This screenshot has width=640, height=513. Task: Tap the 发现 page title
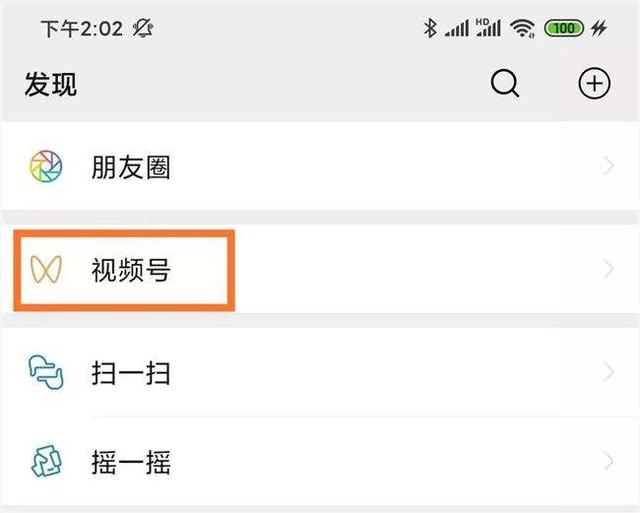click(x=51, y=85)
